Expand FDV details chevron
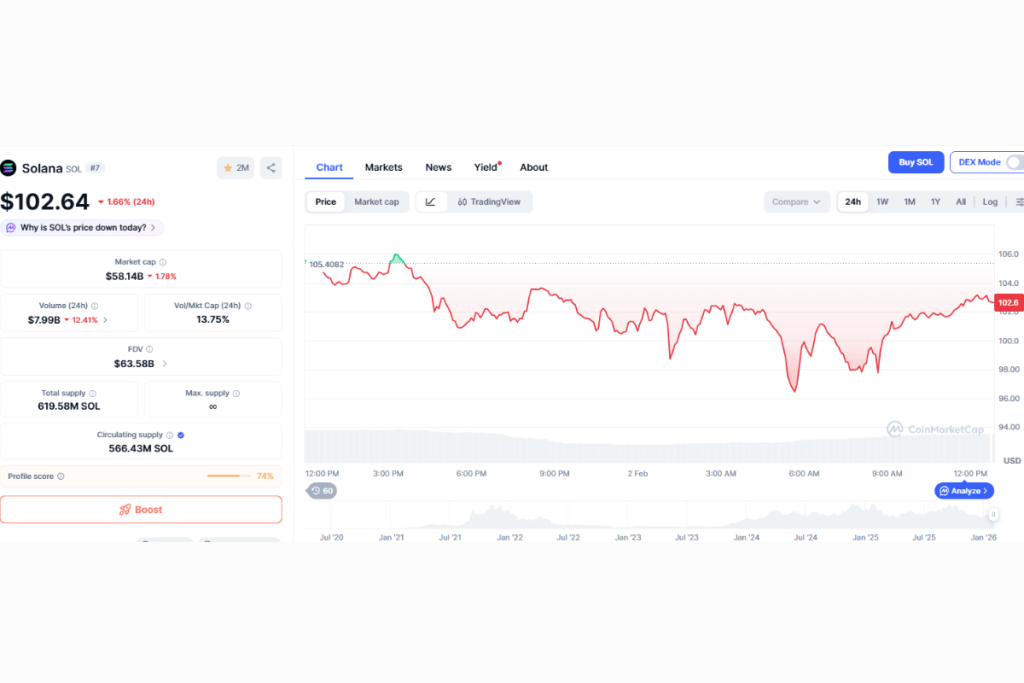Viewport: 1024px width, 683px height. click(165, 364)
